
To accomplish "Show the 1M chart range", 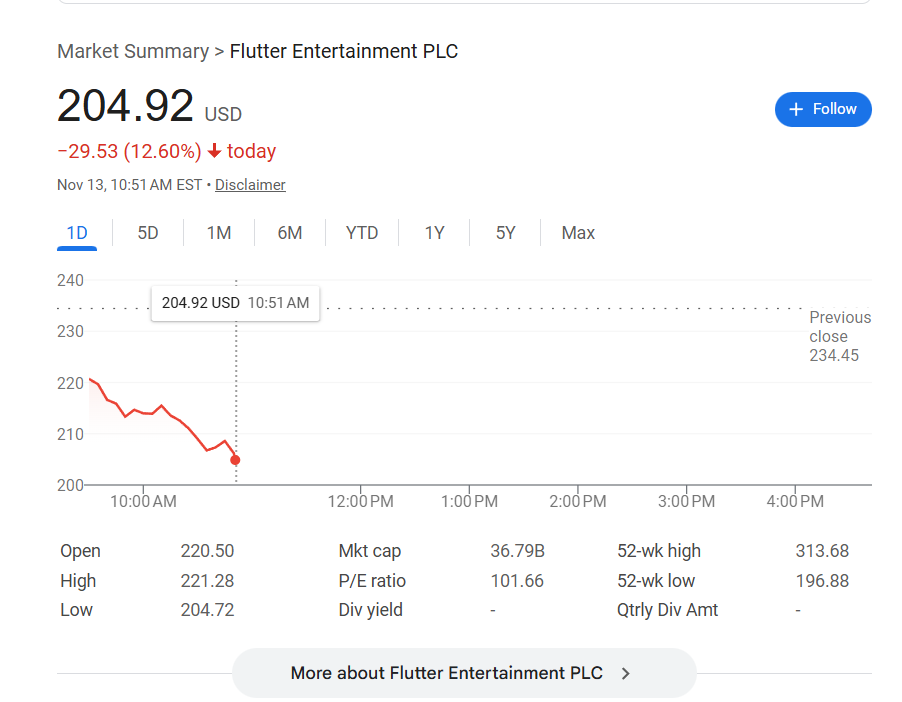I will pyautogui.click(x=219, y=233).
